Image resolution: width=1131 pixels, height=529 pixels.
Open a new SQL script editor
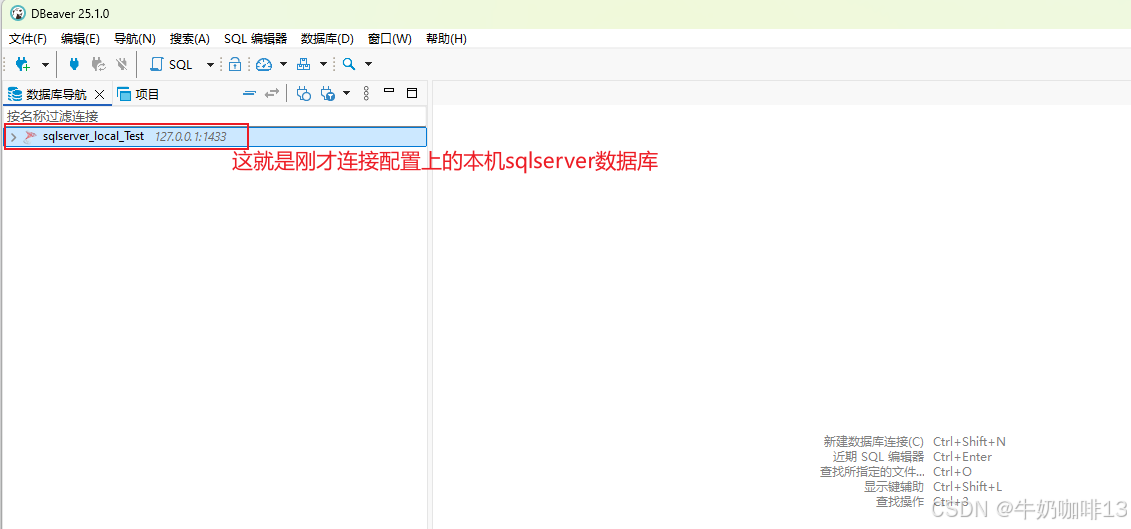pos(172,64)
